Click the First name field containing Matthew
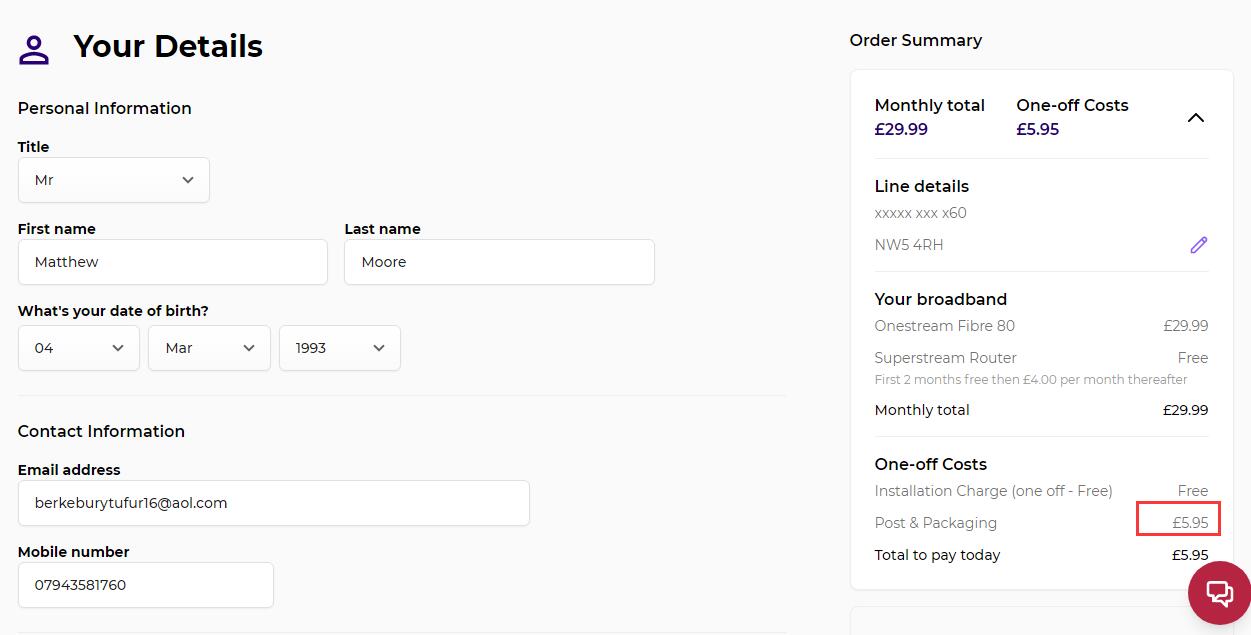Screen dimensions: 1251x635 point(173,262)
